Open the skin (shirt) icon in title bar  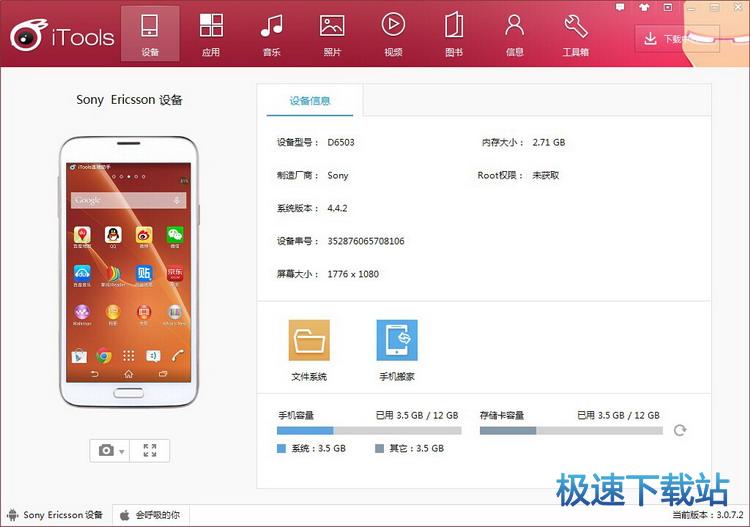(x=644, y=7)
